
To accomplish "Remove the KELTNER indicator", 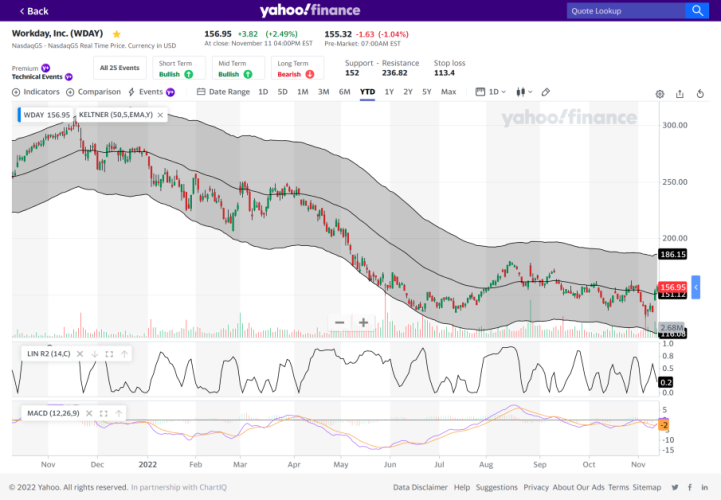I will coord(160,115).
